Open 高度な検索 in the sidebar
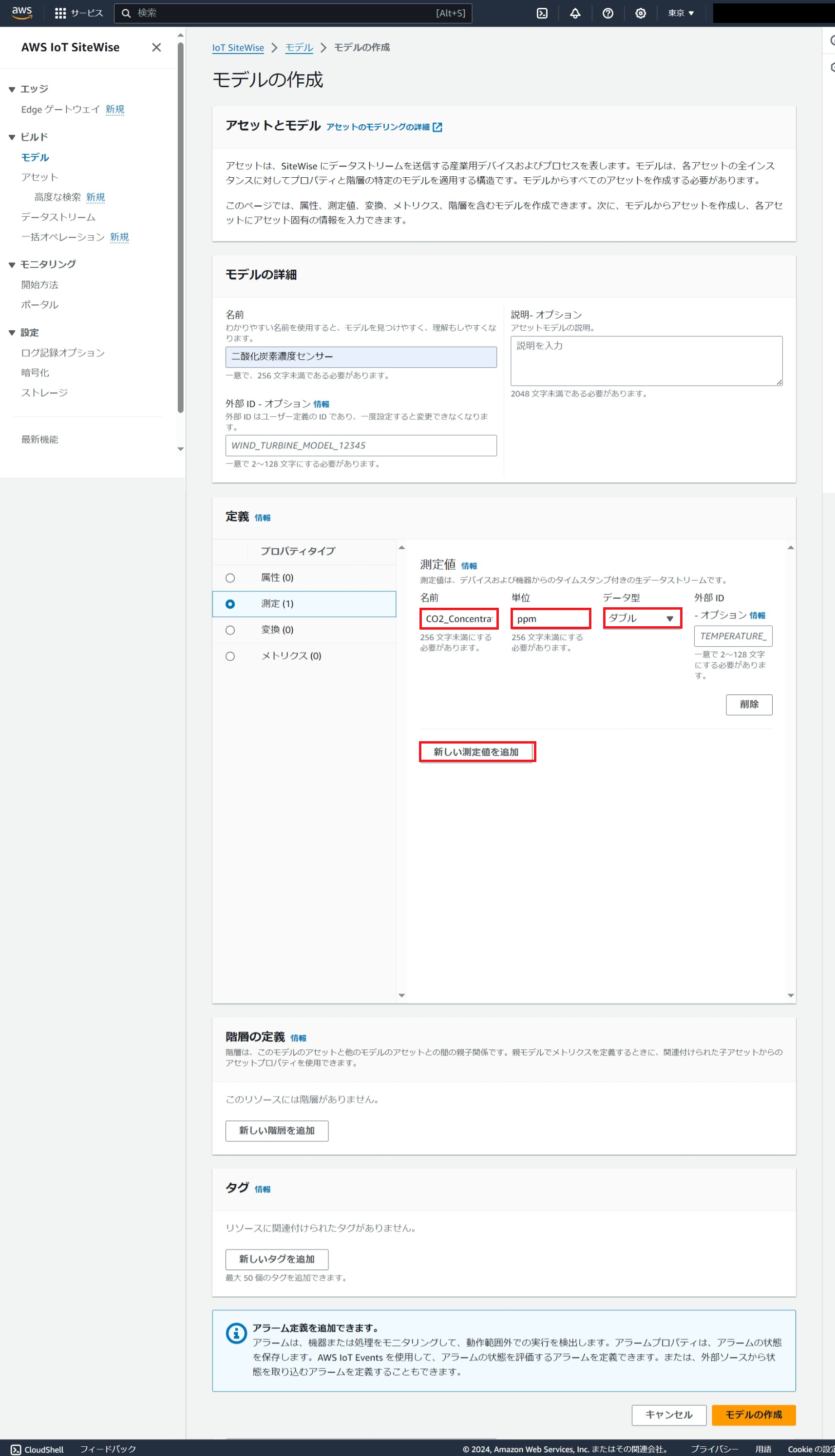The image size is (835, 1456). click(x=57, y=197)
